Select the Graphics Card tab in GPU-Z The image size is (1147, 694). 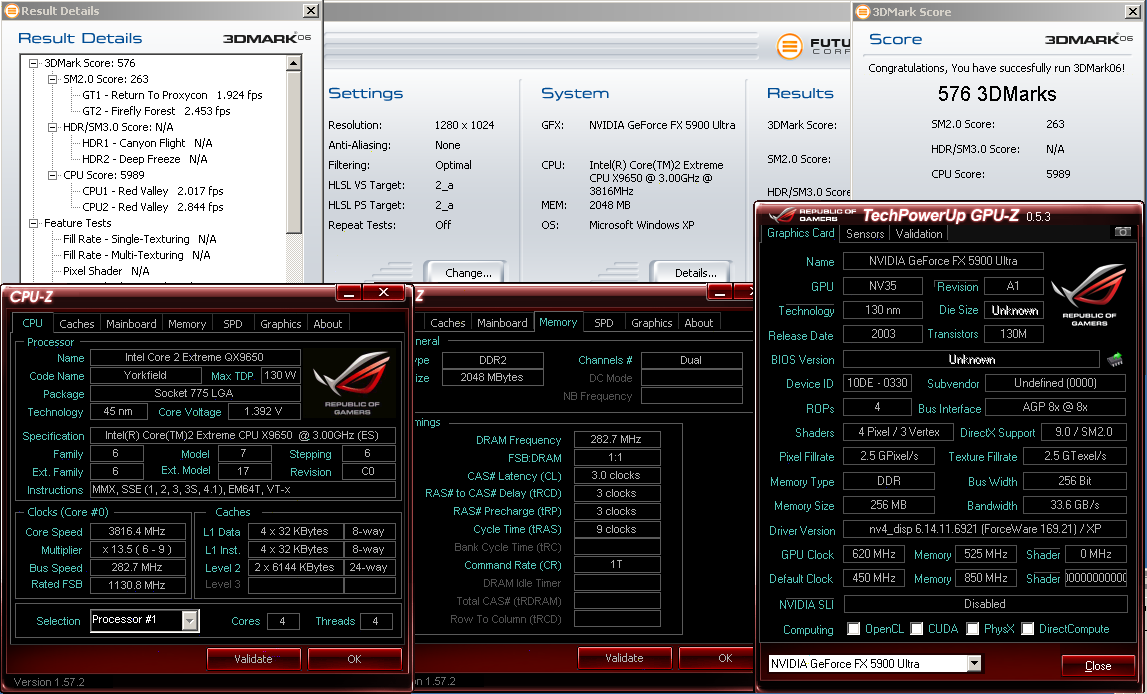pyautogui.click(x=800, y=233)
